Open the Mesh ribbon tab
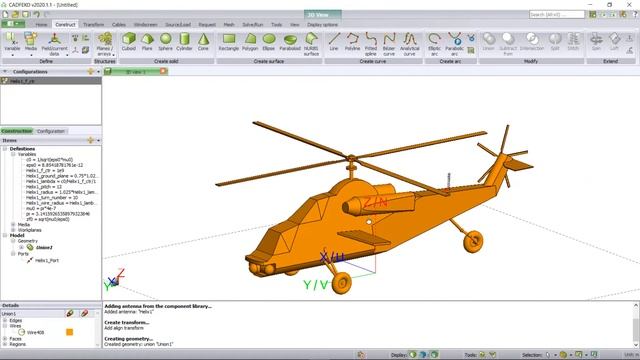 click(x=229, y=24)
